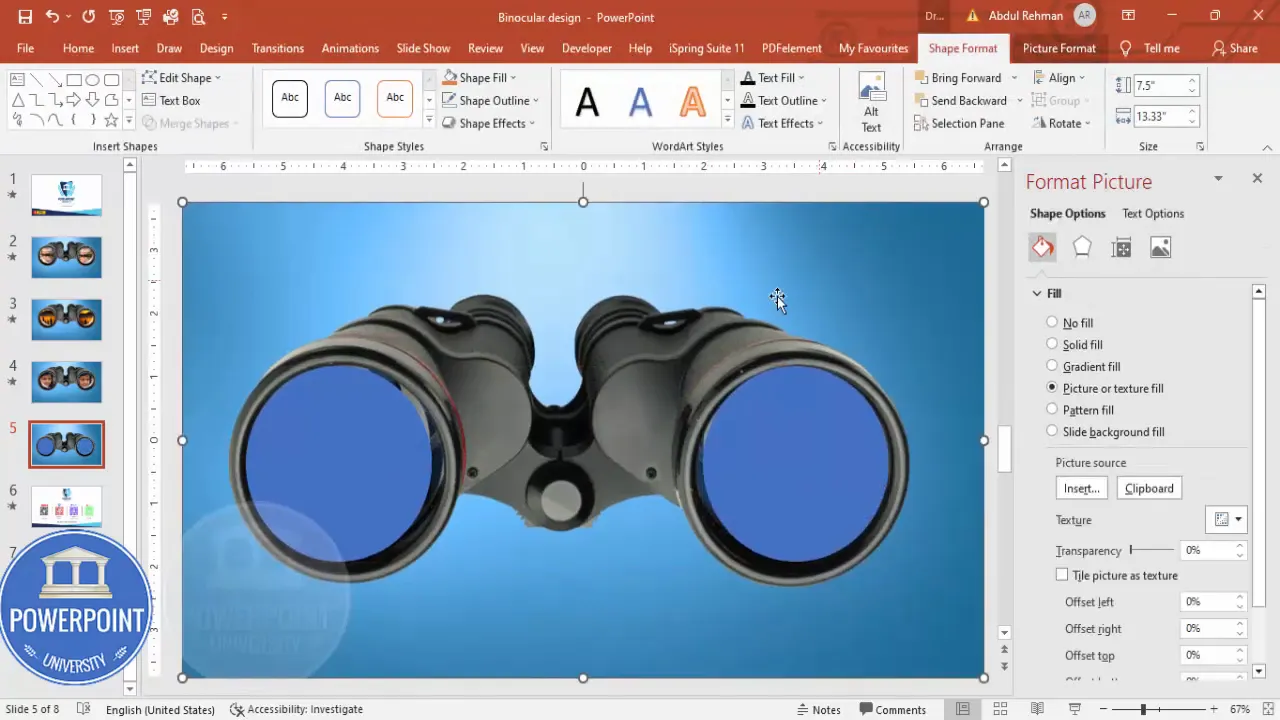Open Comments from status bar
The width and height of the screenshot is (1280, 720).
coord(892,709)
